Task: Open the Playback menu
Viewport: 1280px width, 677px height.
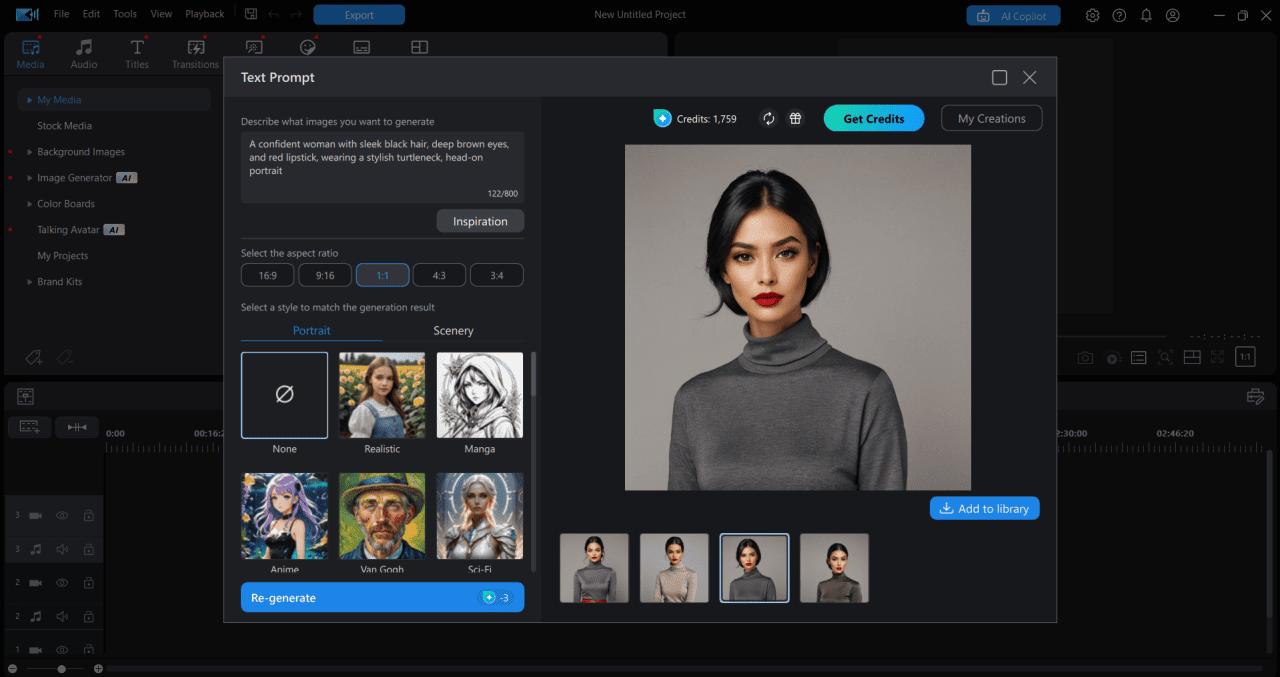Action: pyautogui.click(x=204, y=14)
